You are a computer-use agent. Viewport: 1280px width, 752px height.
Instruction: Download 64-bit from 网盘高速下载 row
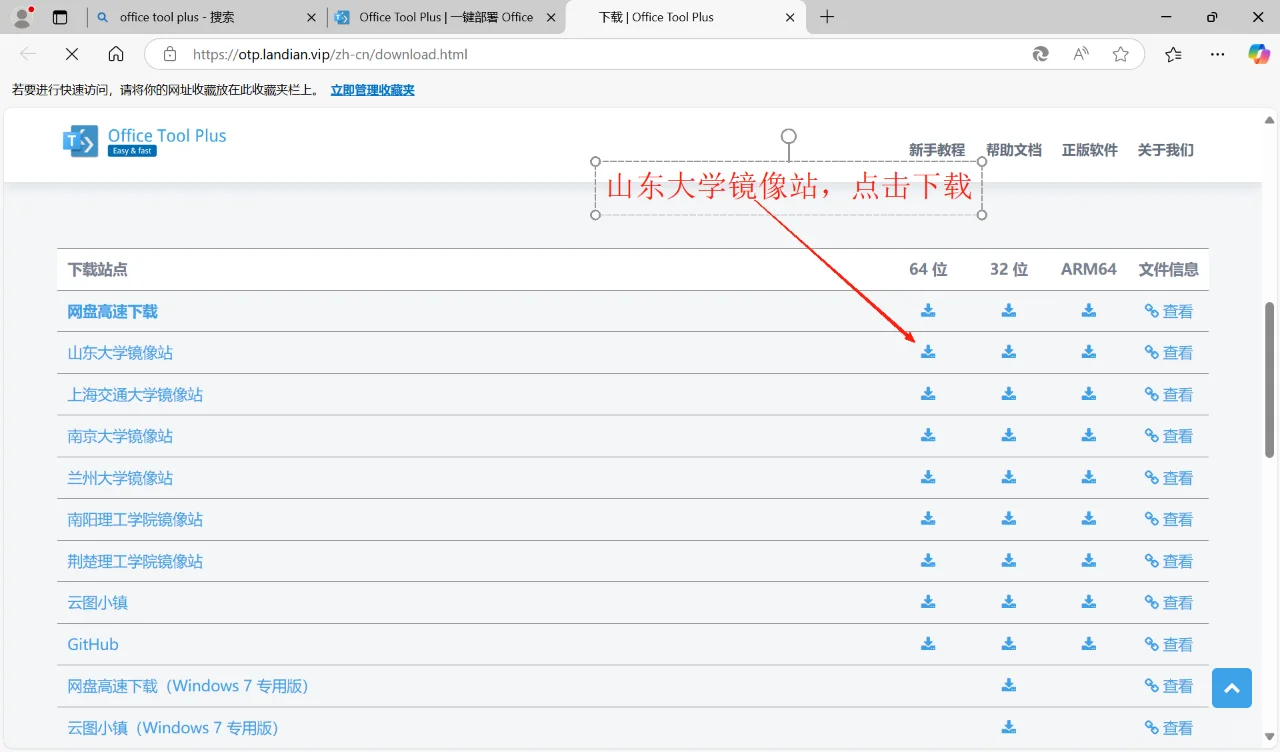(x=928, y=311)
